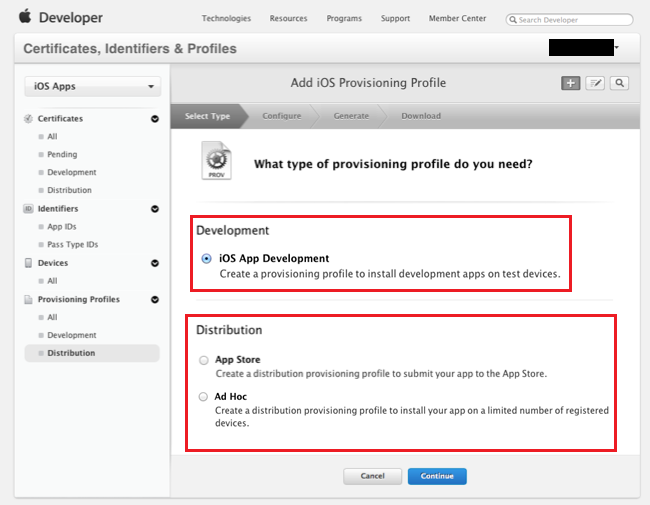Click the Provisioning Profiles sidebar heading
650x505 pixels.
point(79,299)
